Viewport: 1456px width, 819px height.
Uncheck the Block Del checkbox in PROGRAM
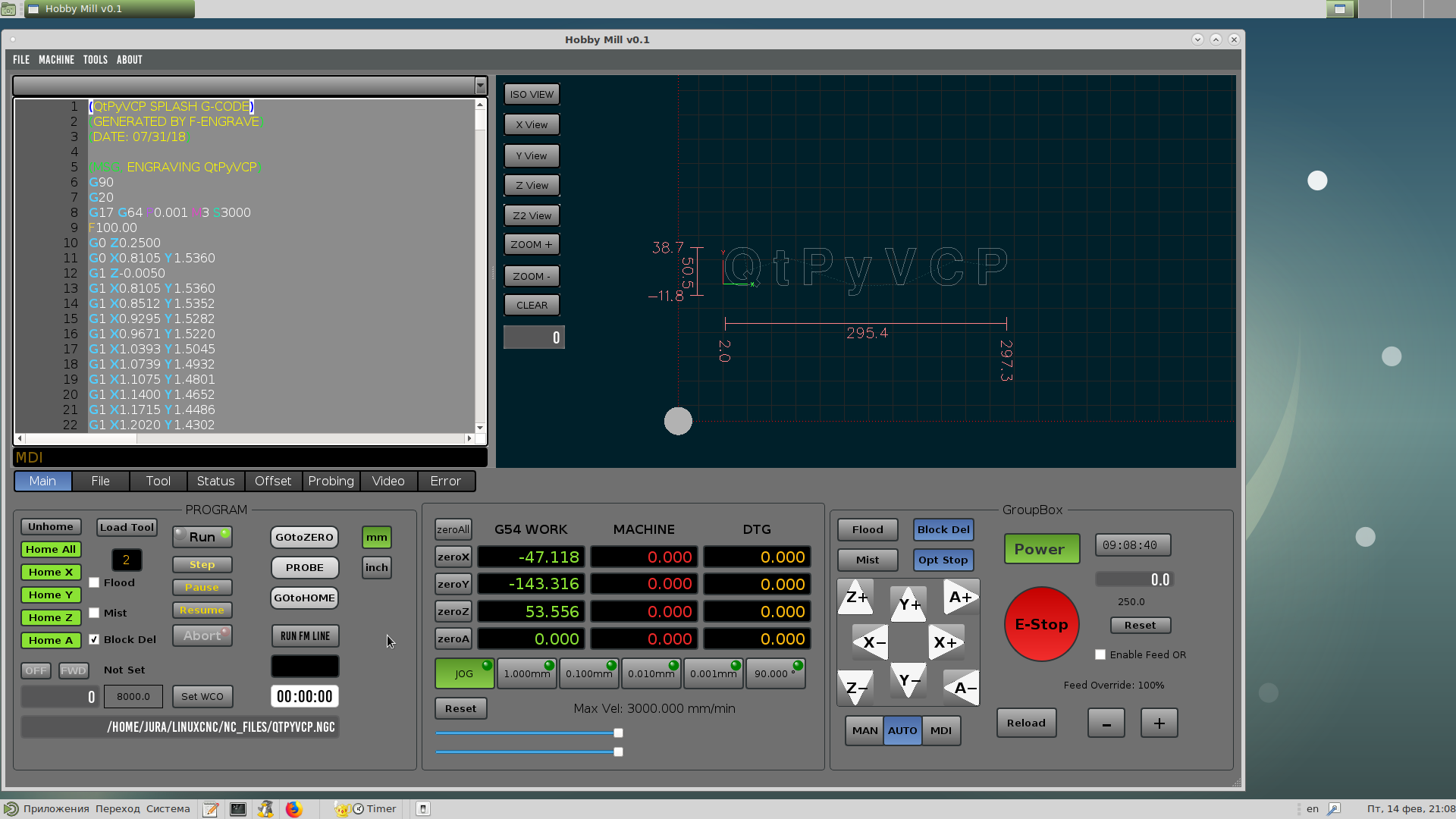pyautogui.click(x=94, y=639)
